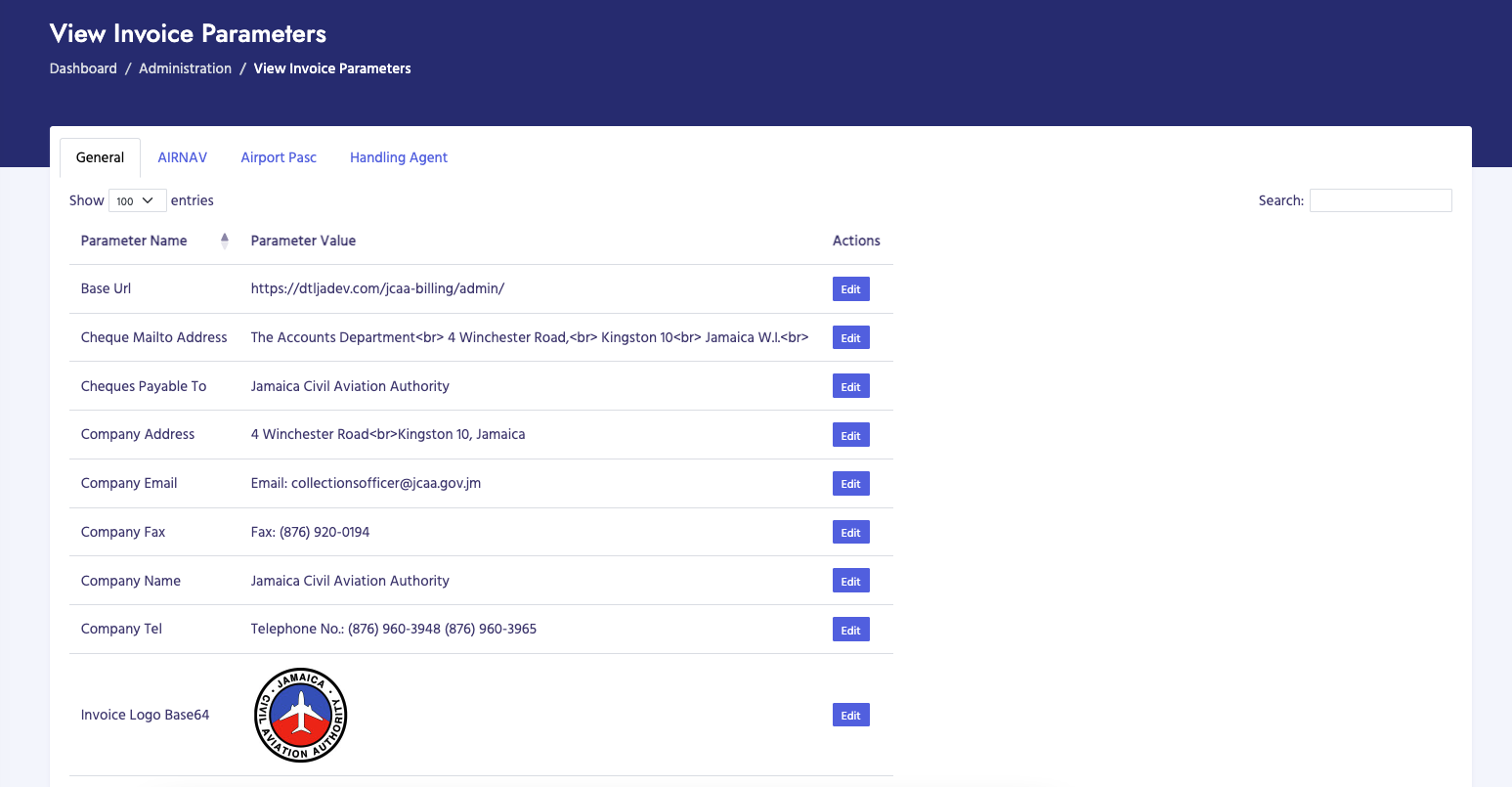Return to the General tab
This screenshot has height=787, width=1512.
pyautogui.click(x=99, y=157)
